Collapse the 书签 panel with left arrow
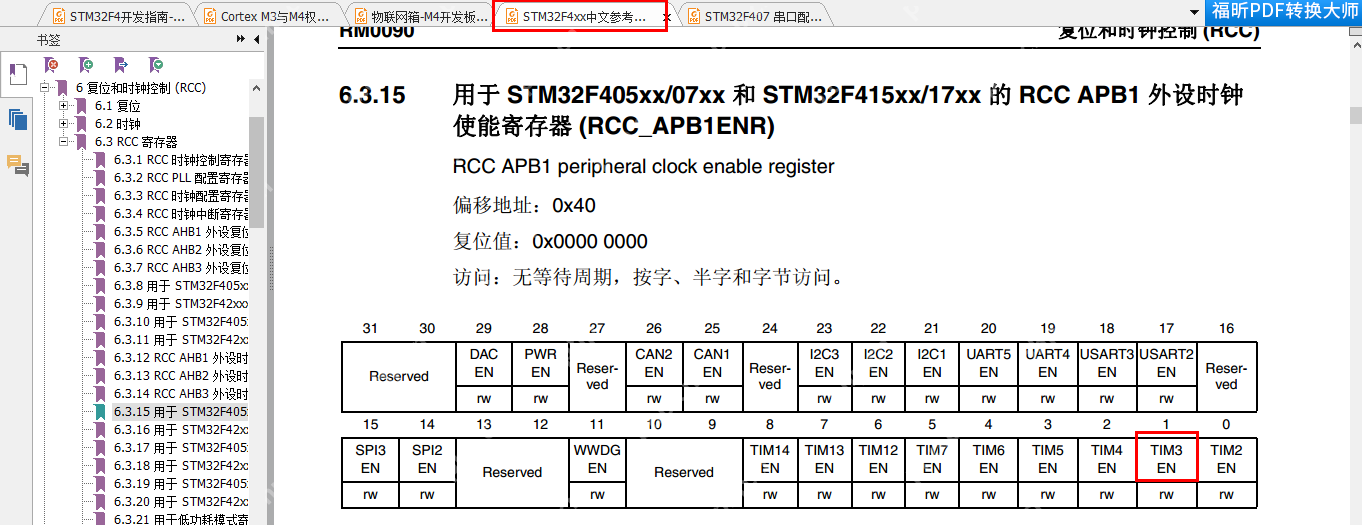Screen dimensions: 1362x525 point(257,39)
